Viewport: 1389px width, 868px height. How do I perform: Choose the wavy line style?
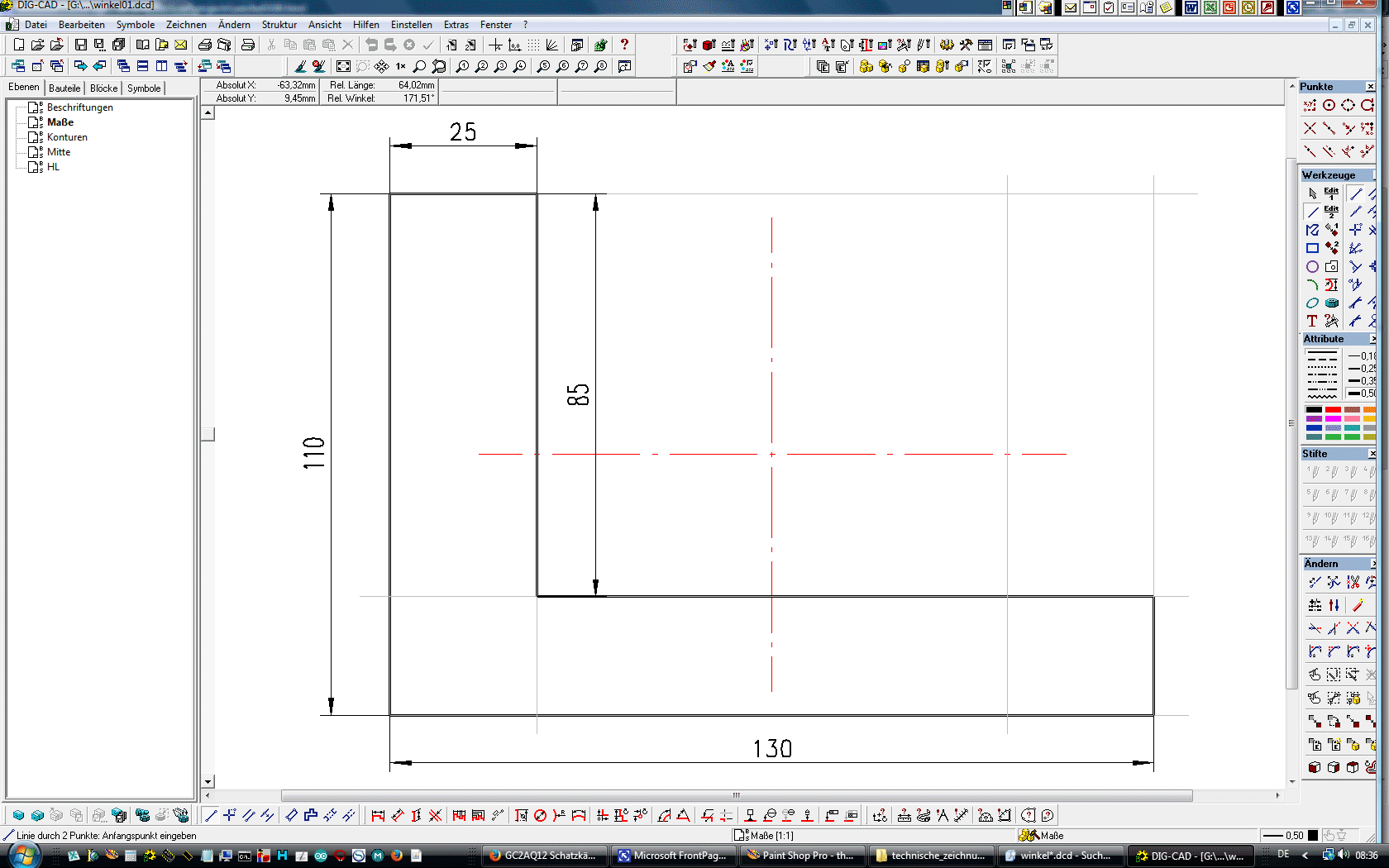coord(1322,396)
